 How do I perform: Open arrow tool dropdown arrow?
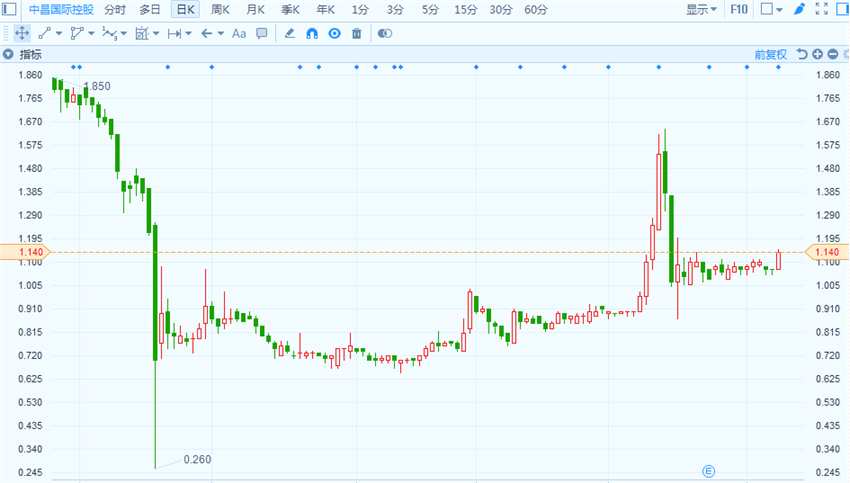point(221,34)
